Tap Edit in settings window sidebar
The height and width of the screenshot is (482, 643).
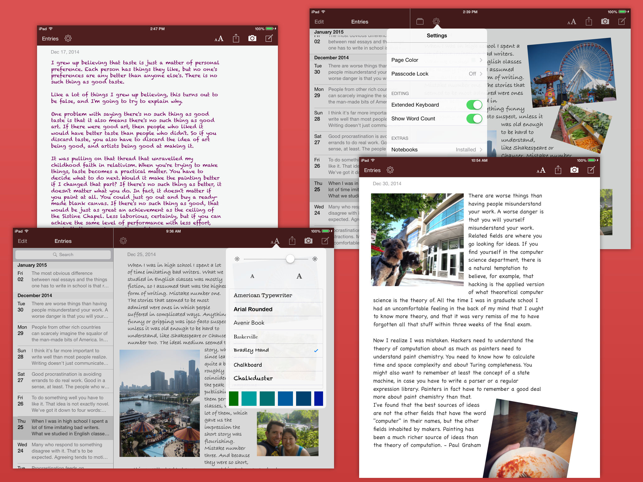coord(319,22)
